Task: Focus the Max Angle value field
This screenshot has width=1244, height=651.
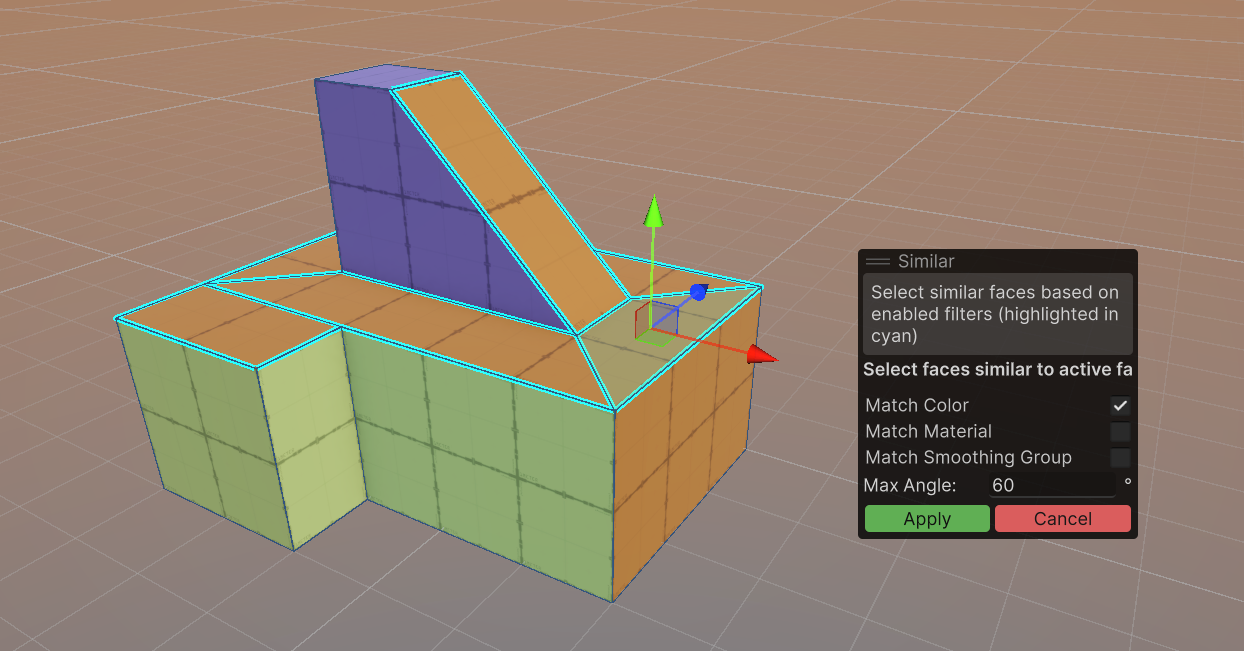Action: [x=1051, y=485]
